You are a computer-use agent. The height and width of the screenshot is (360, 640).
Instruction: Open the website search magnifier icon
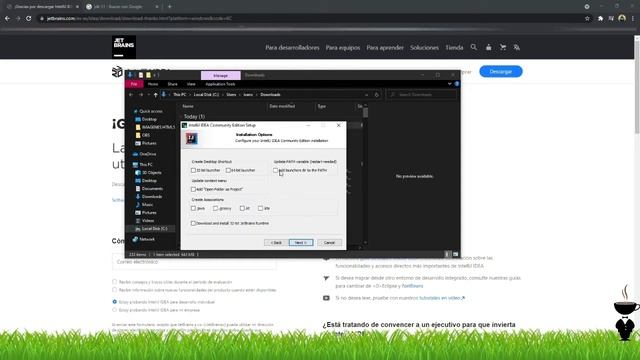[x=473, y=47]
